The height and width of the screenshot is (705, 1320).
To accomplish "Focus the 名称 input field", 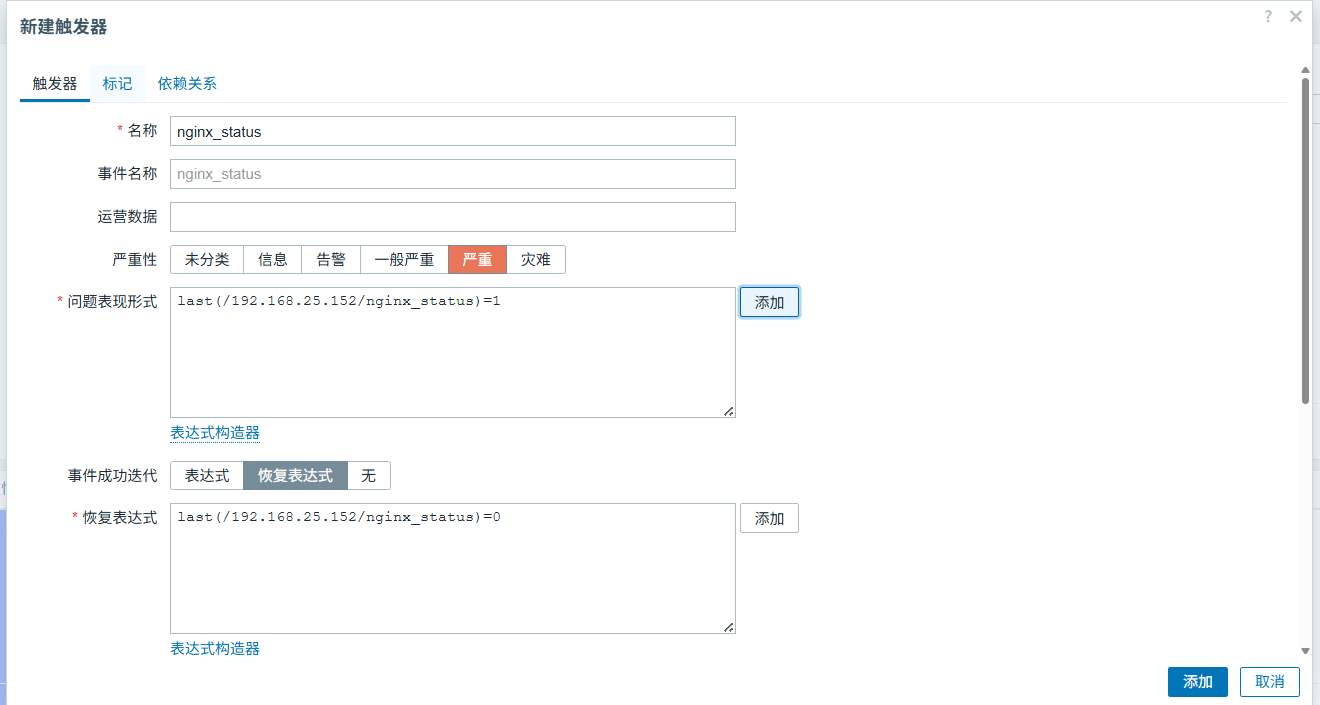I will tap(453, 131).
